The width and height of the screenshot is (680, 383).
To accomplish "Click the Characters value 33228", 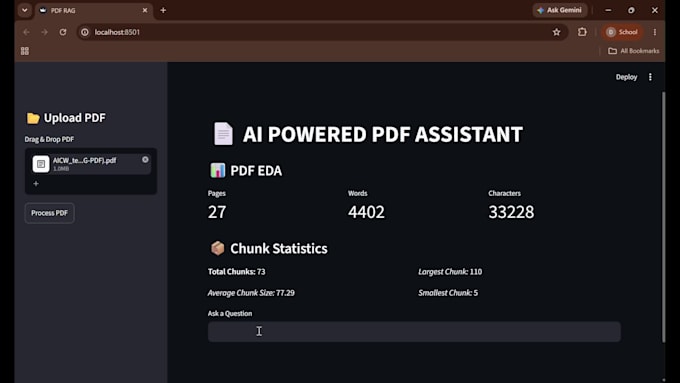I will pos(511,212).
